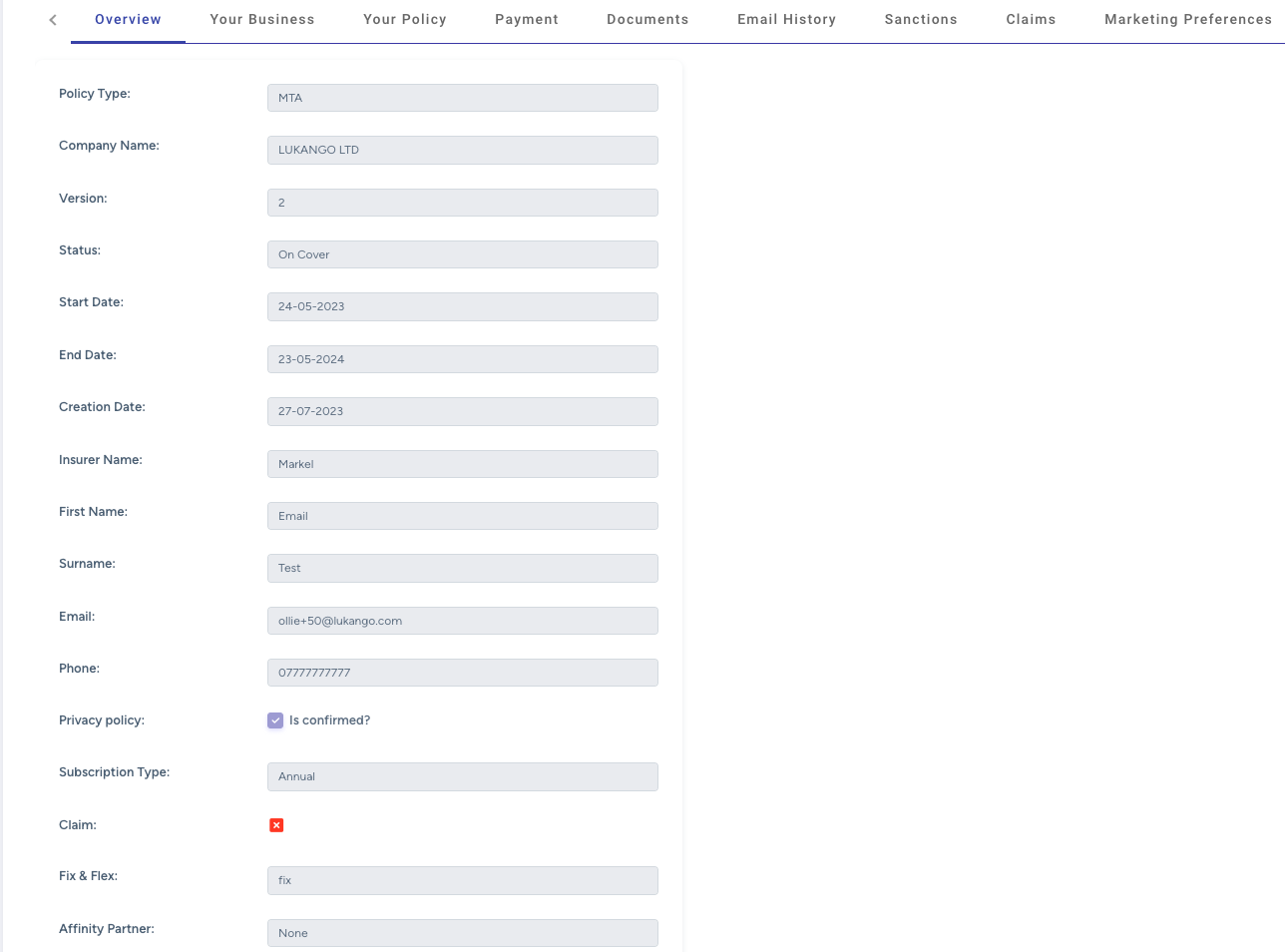The image size is (1285, 952).
Task: Click the Status field showing On Cover
Action: point(462,254)
